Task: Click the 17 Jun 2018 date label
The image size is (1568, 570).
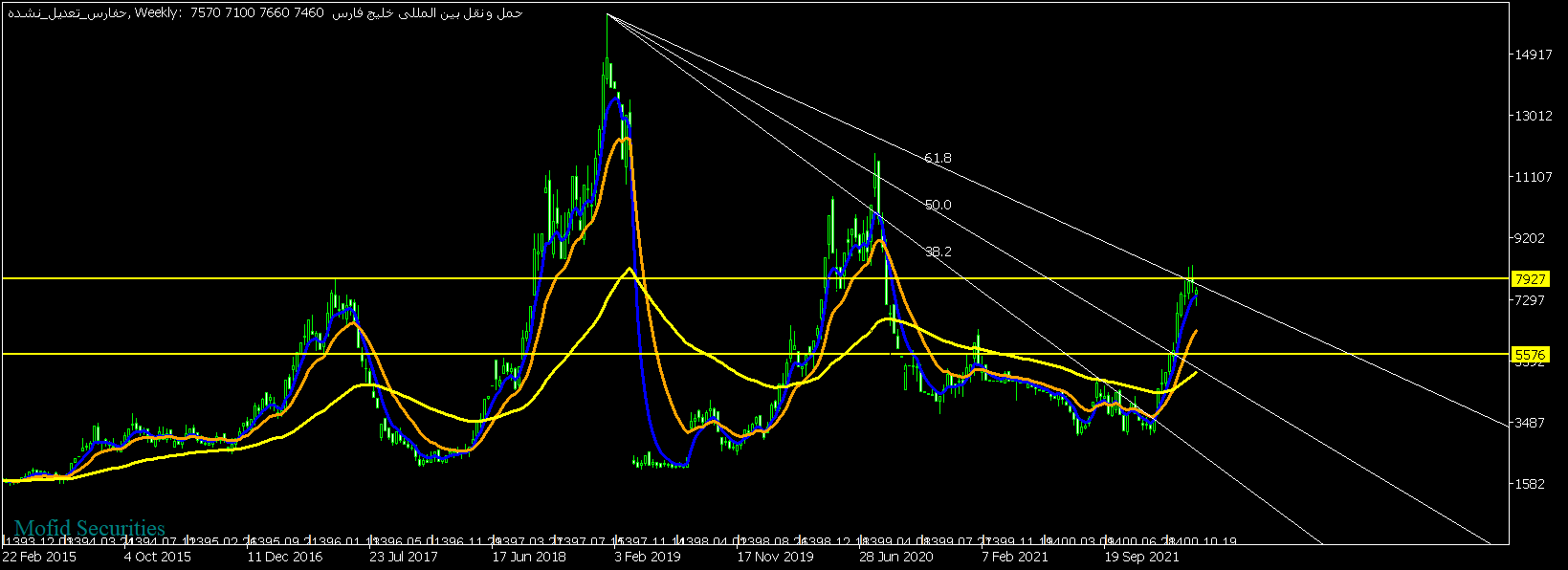Action: 529,557
